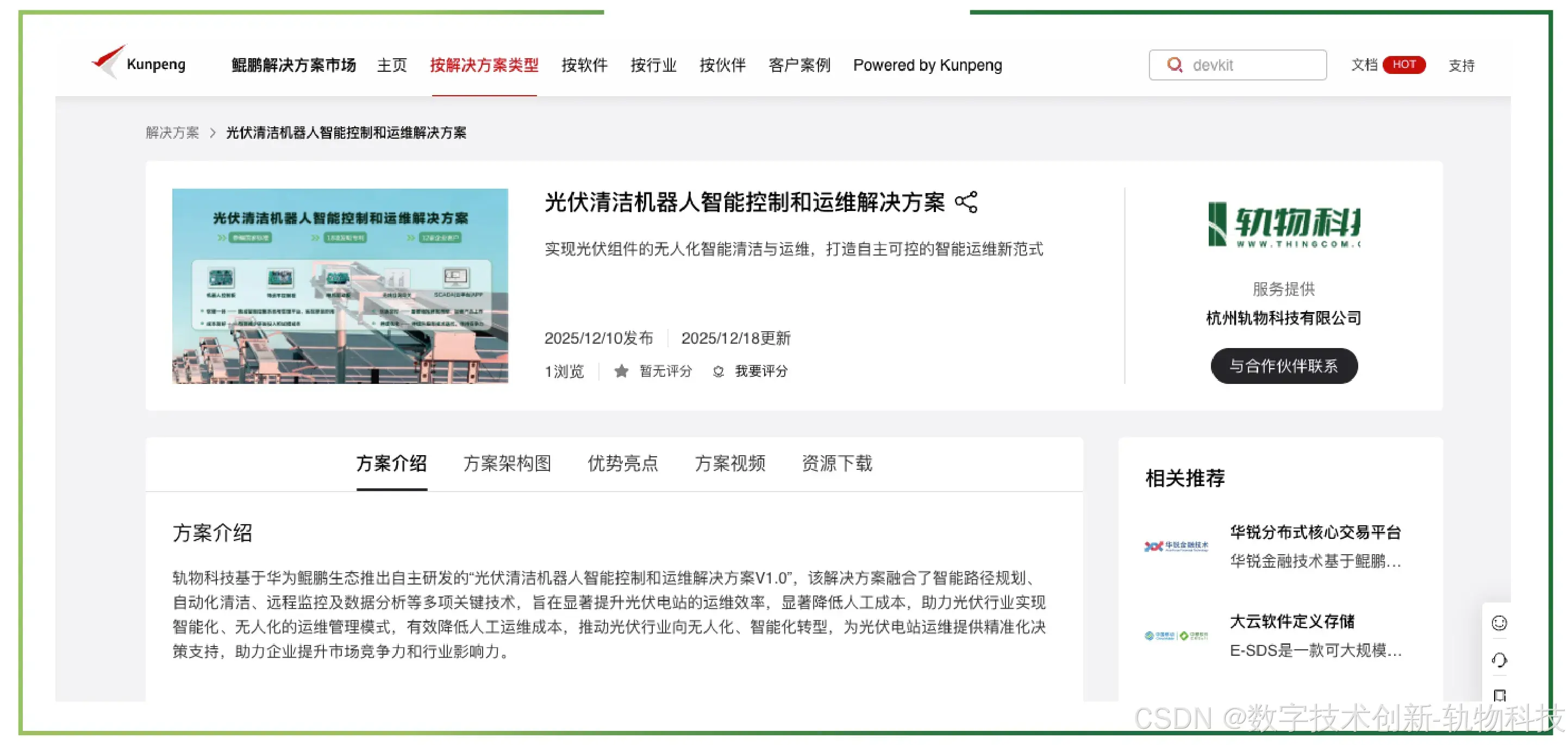
Task: Open the 按软件 navigation menu
Action: pyautogui.click(x=584, y=65)
